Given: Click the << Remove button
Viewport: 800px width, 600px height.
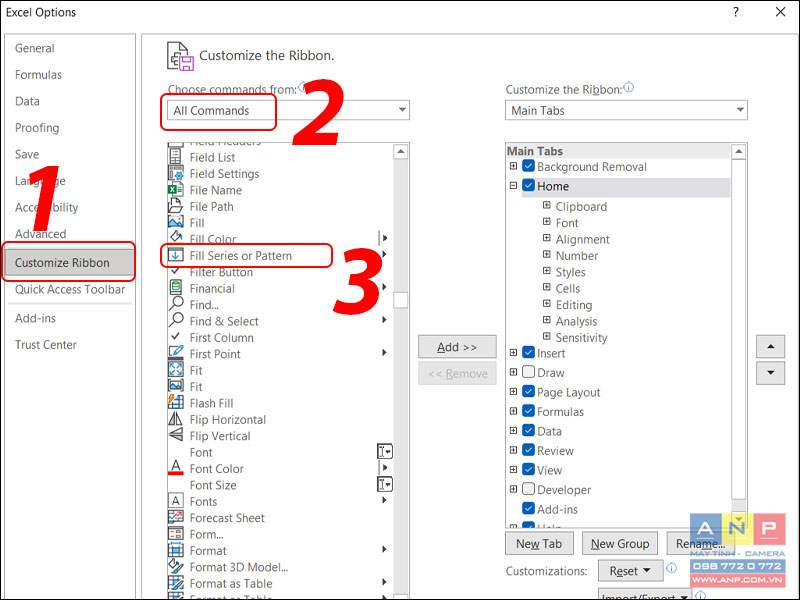Looking at the screenshot, I should [x=457, y=373].
